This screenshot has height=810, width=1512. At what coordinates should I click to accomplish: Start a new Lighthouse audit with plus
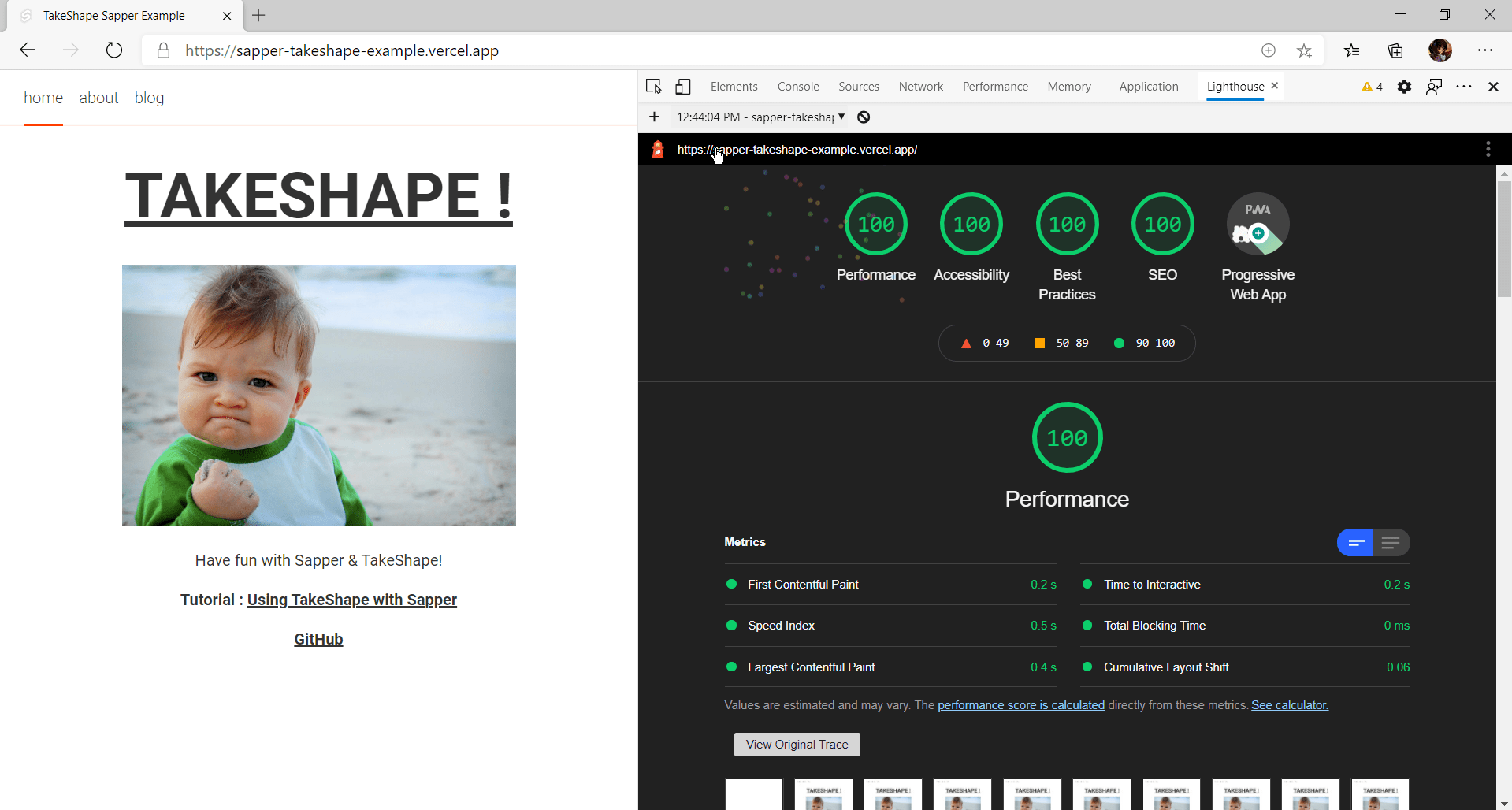click(654, 117)
